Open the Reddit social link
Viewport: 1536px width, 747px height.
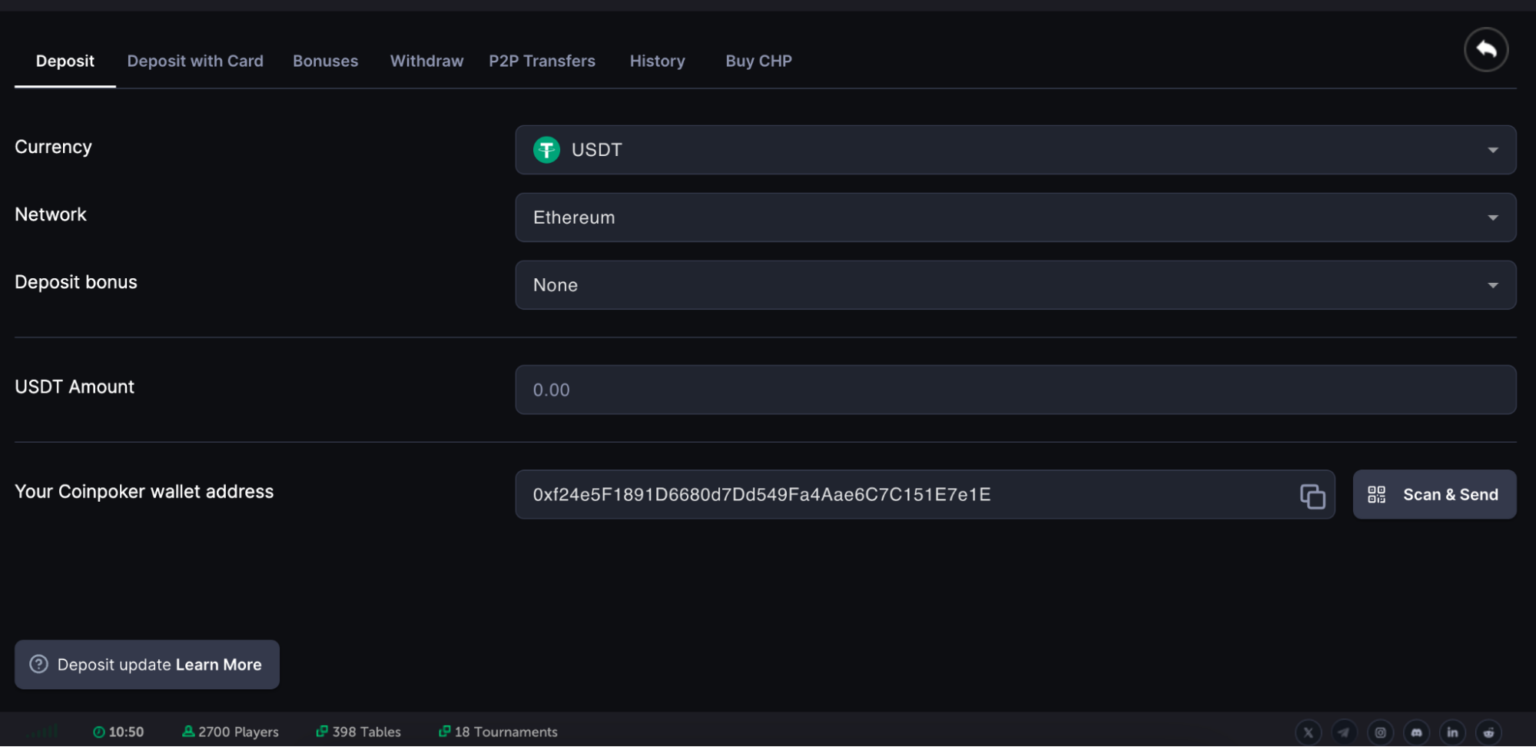[x=1488, y=732]
